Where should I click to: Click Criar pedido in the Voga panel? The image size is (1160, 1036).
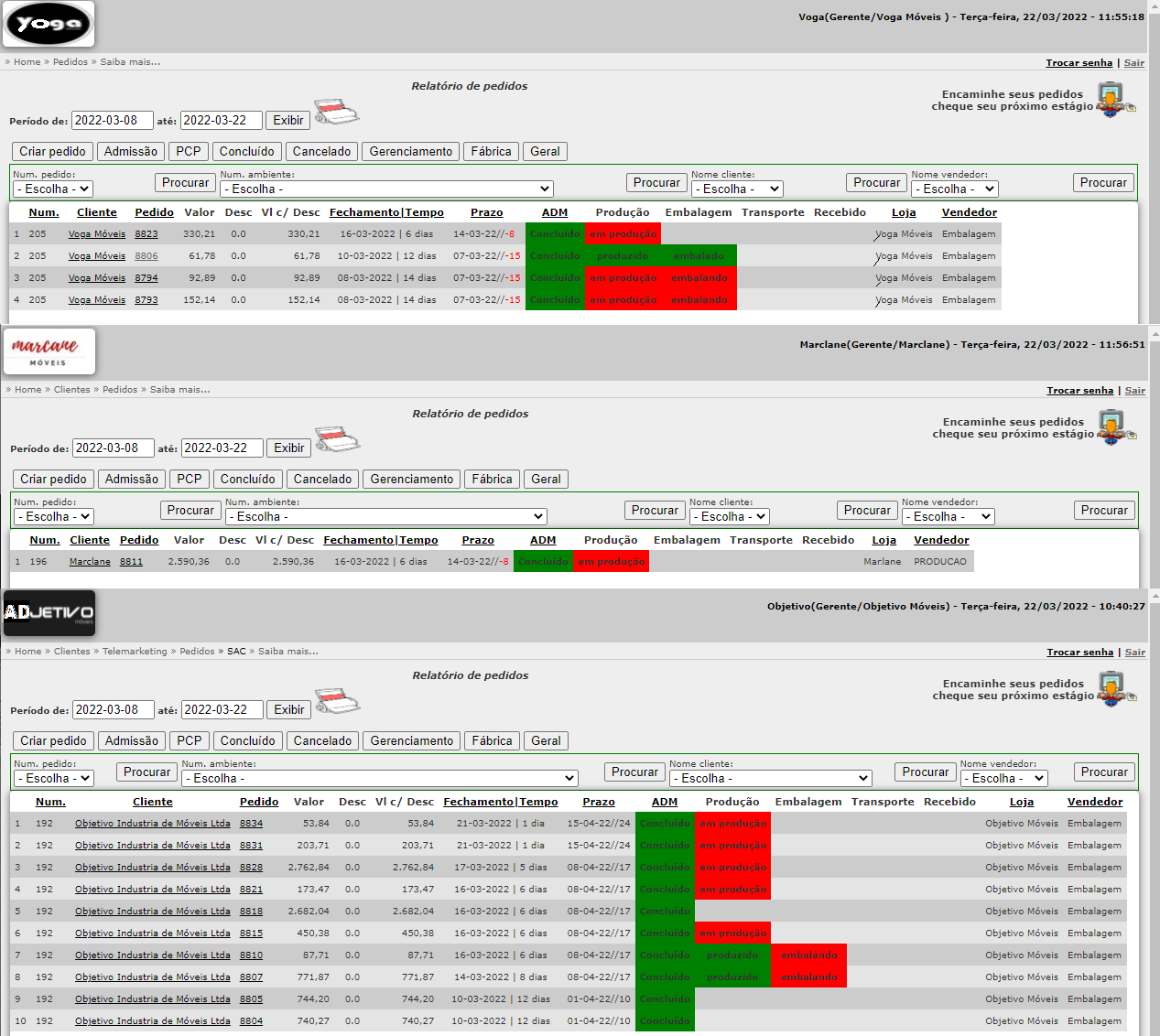coord(53,152)
